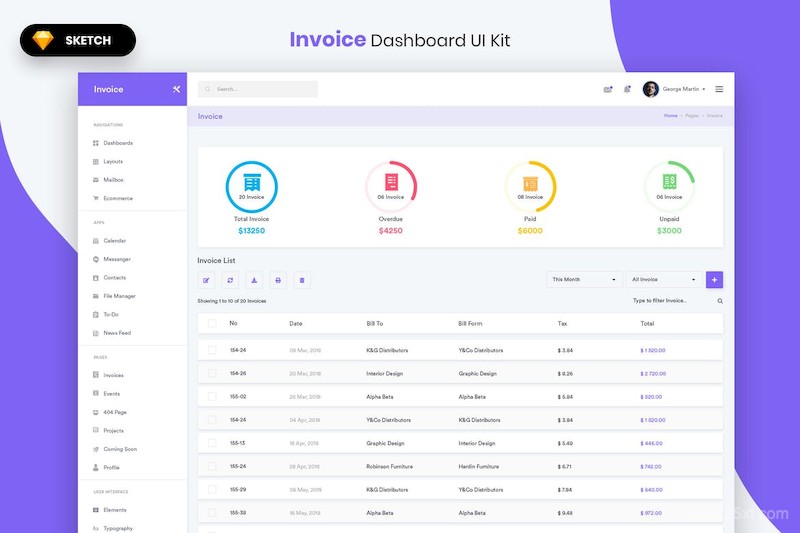
Task: Click the $2 720.00 total amount
Action: click(x=653, y=374)
